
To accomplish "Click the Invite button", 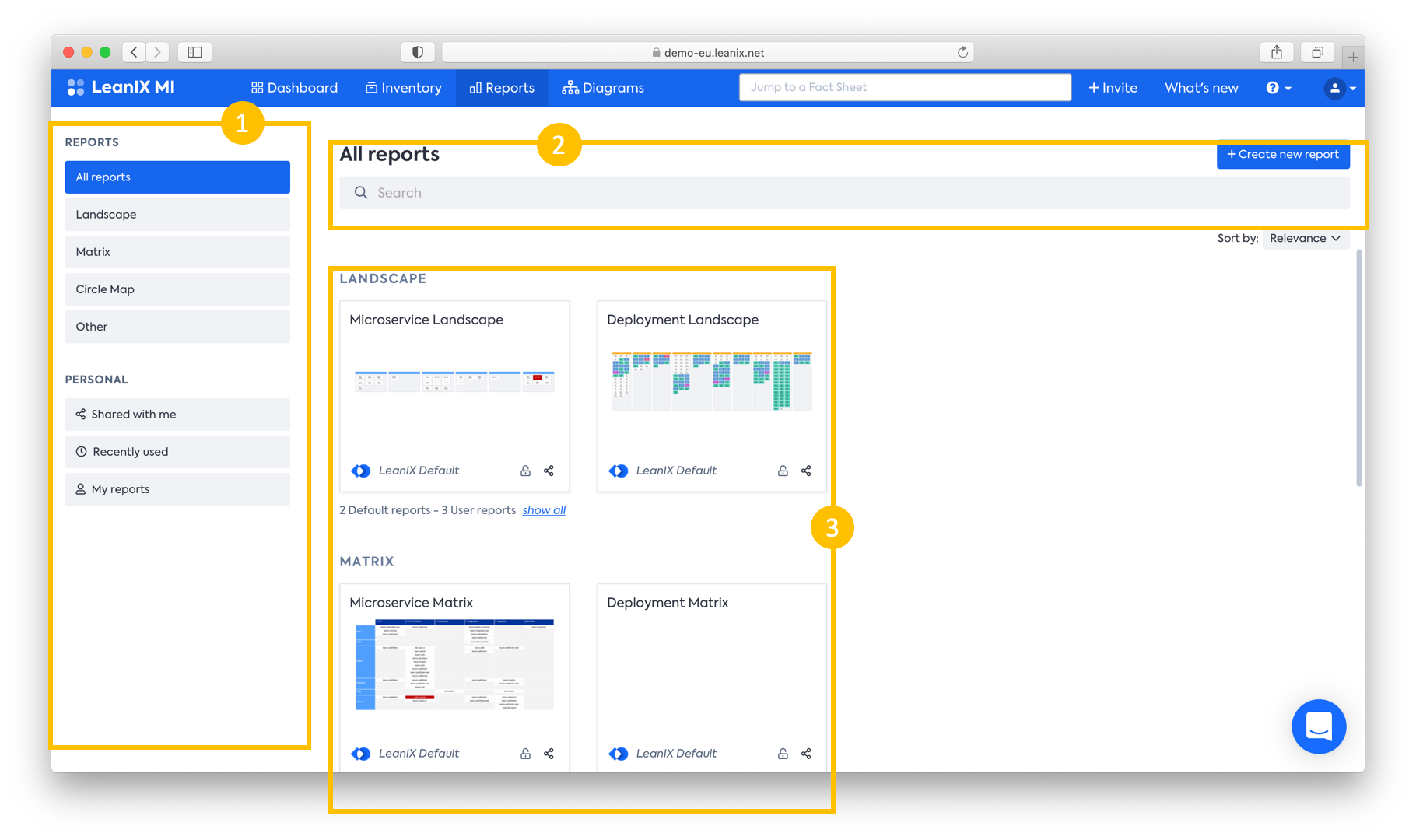I will (1113, 88).
